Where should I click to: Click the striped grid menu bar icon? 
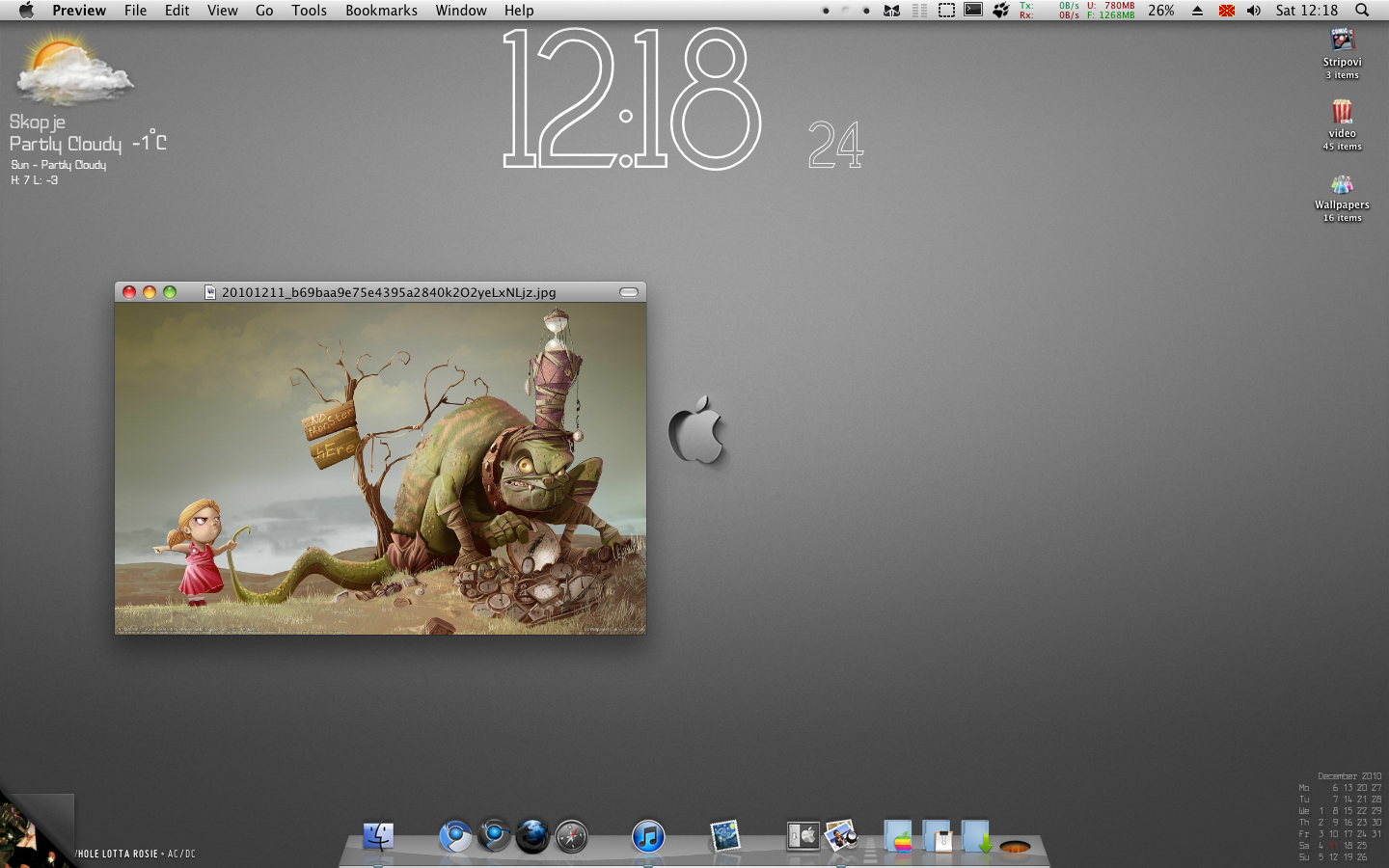919,11
